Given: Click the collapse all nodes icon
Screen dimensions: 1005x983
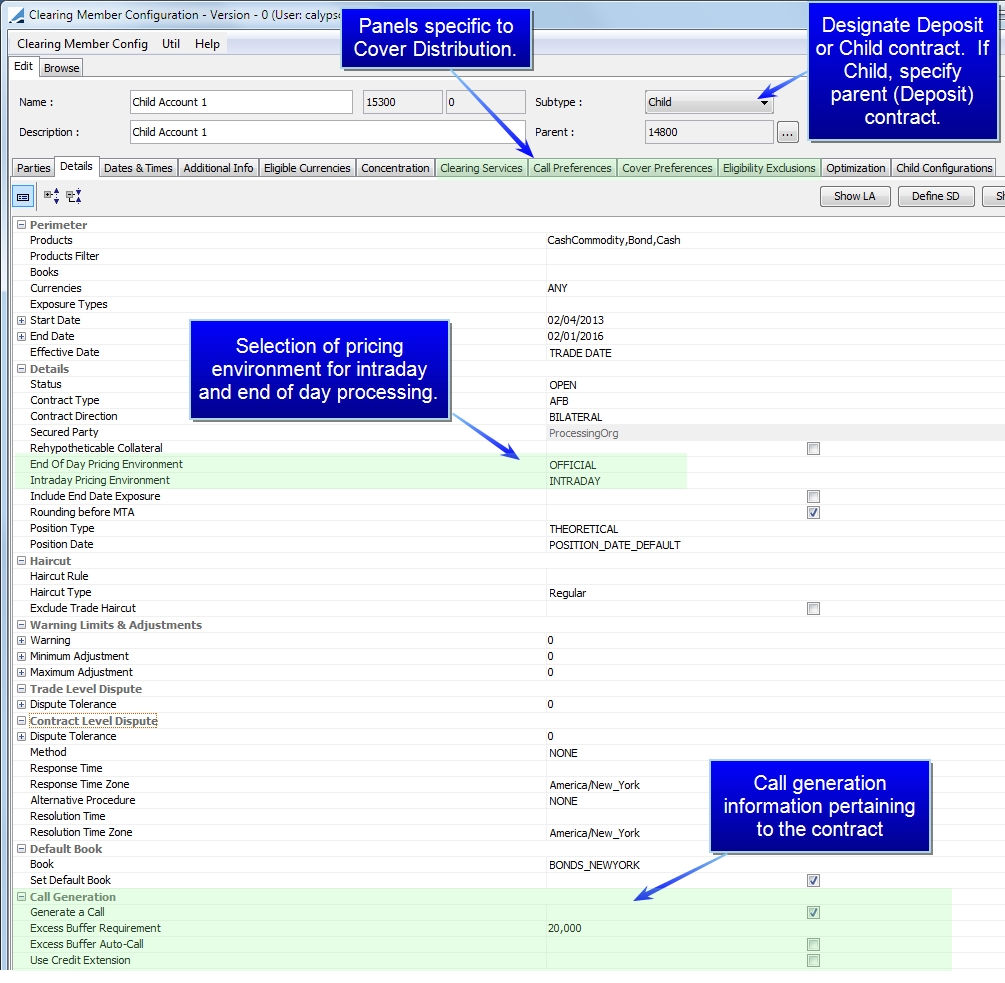Looking at the screenshot, I should point(74,196).
